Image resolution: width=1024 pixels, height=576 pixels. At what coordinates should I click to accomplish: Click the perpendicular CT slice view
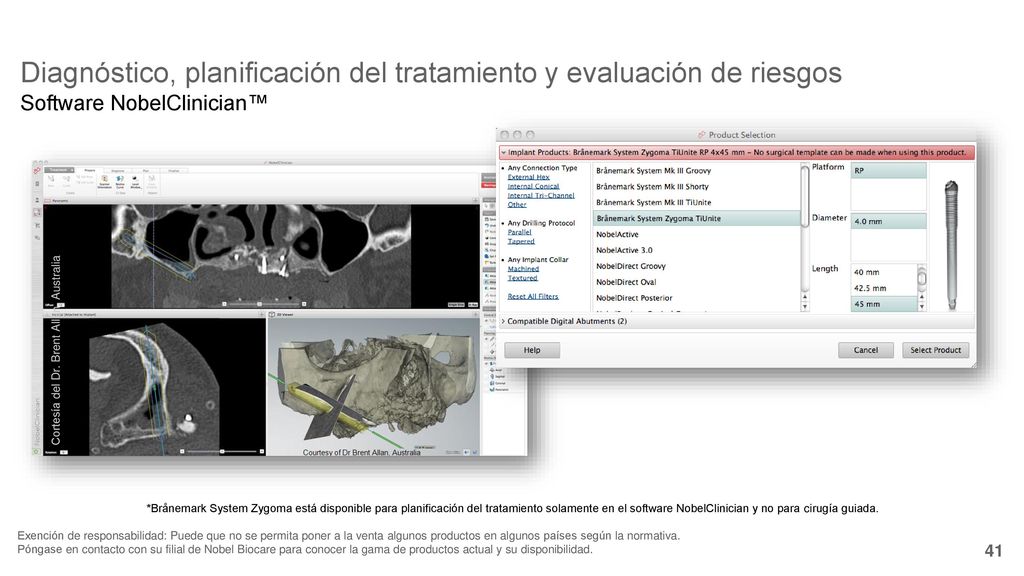[154, 387]
